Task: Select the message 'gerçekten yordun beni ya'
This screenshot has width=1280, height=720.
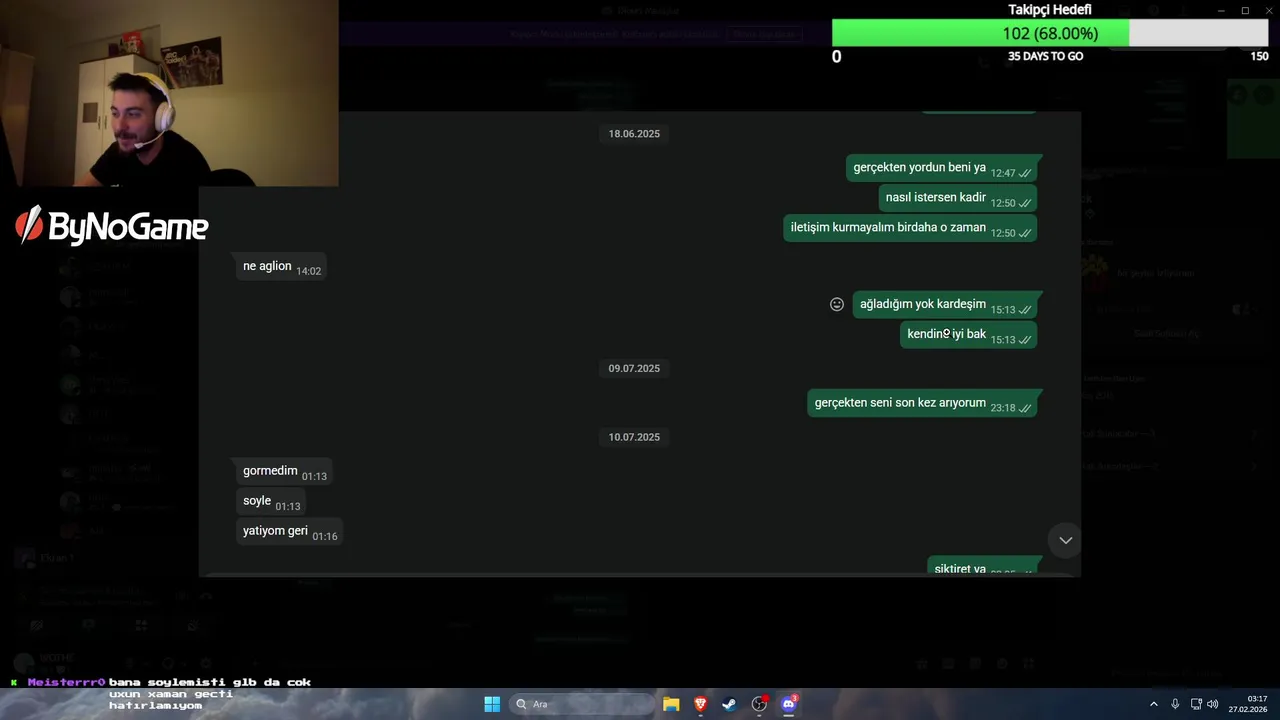Action: [x=941, y=168]
